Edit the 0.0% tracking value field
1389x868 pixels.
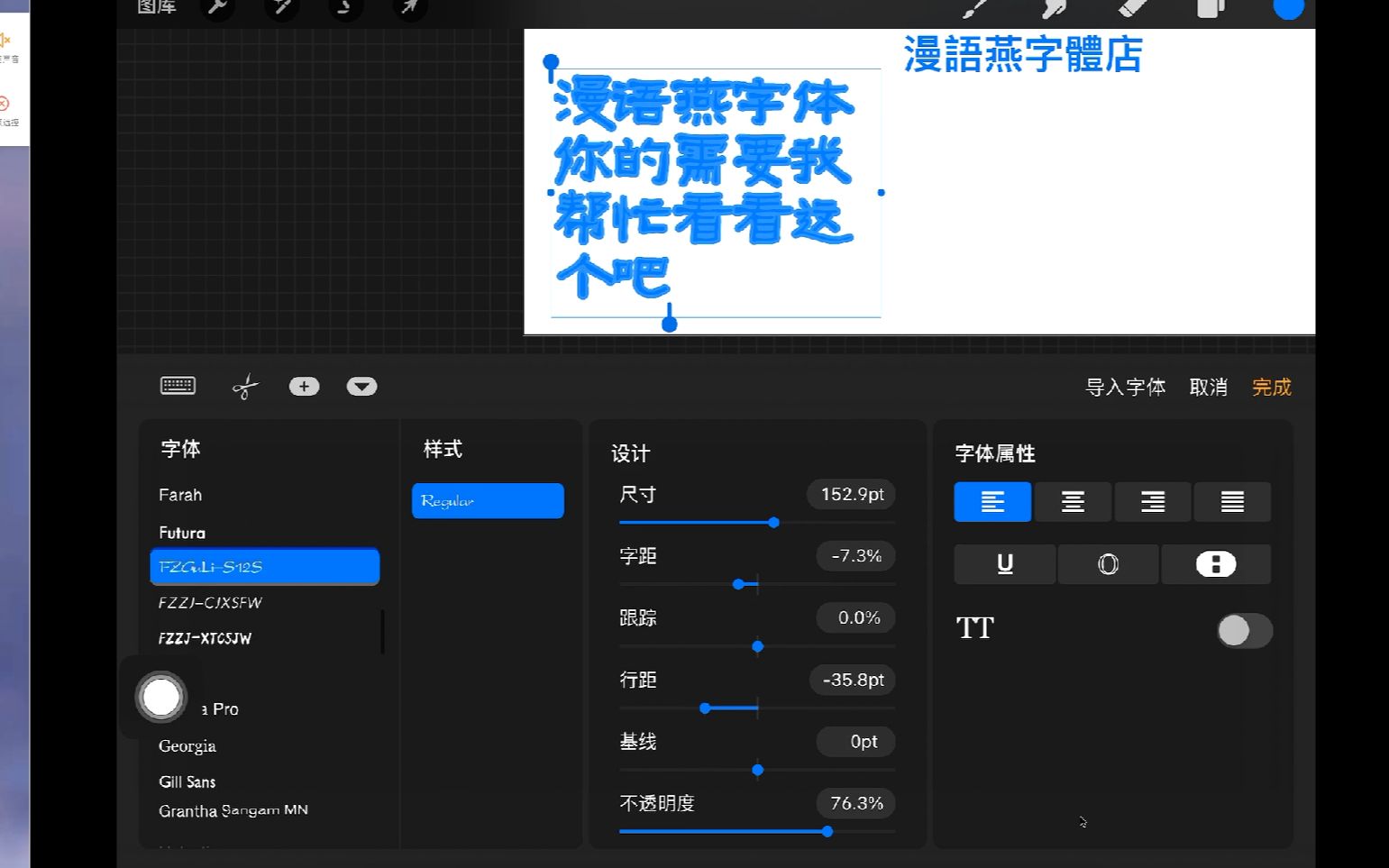pos(855,617)
